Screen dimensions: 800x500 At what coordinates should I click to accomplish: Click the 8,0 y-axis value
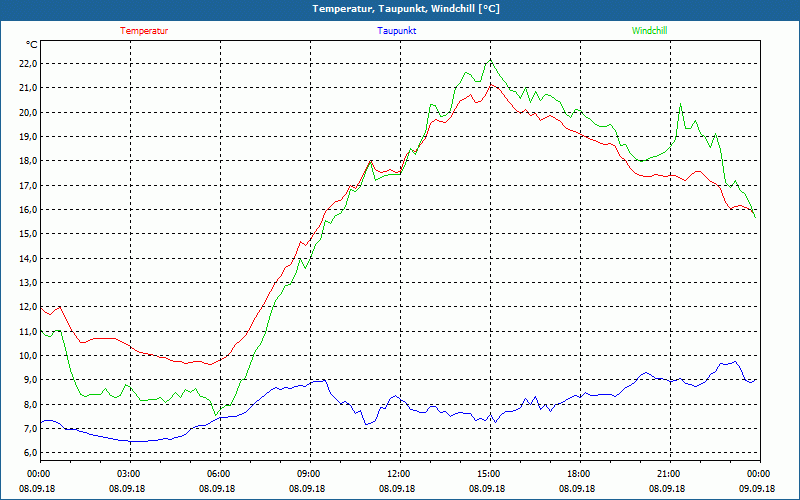coord(30,404)
